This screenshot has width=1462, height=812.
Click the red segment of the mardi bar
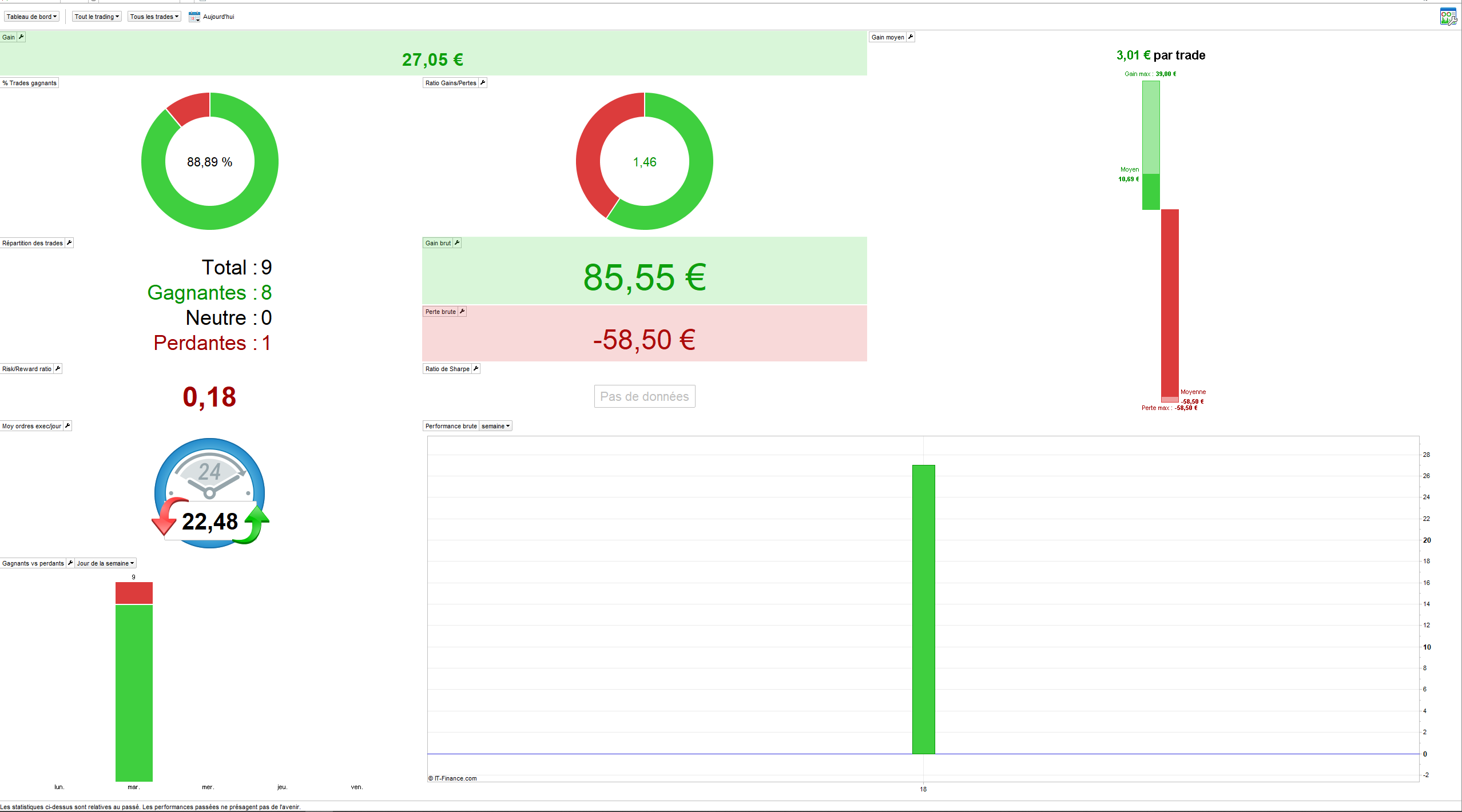[x=134, y=593]
